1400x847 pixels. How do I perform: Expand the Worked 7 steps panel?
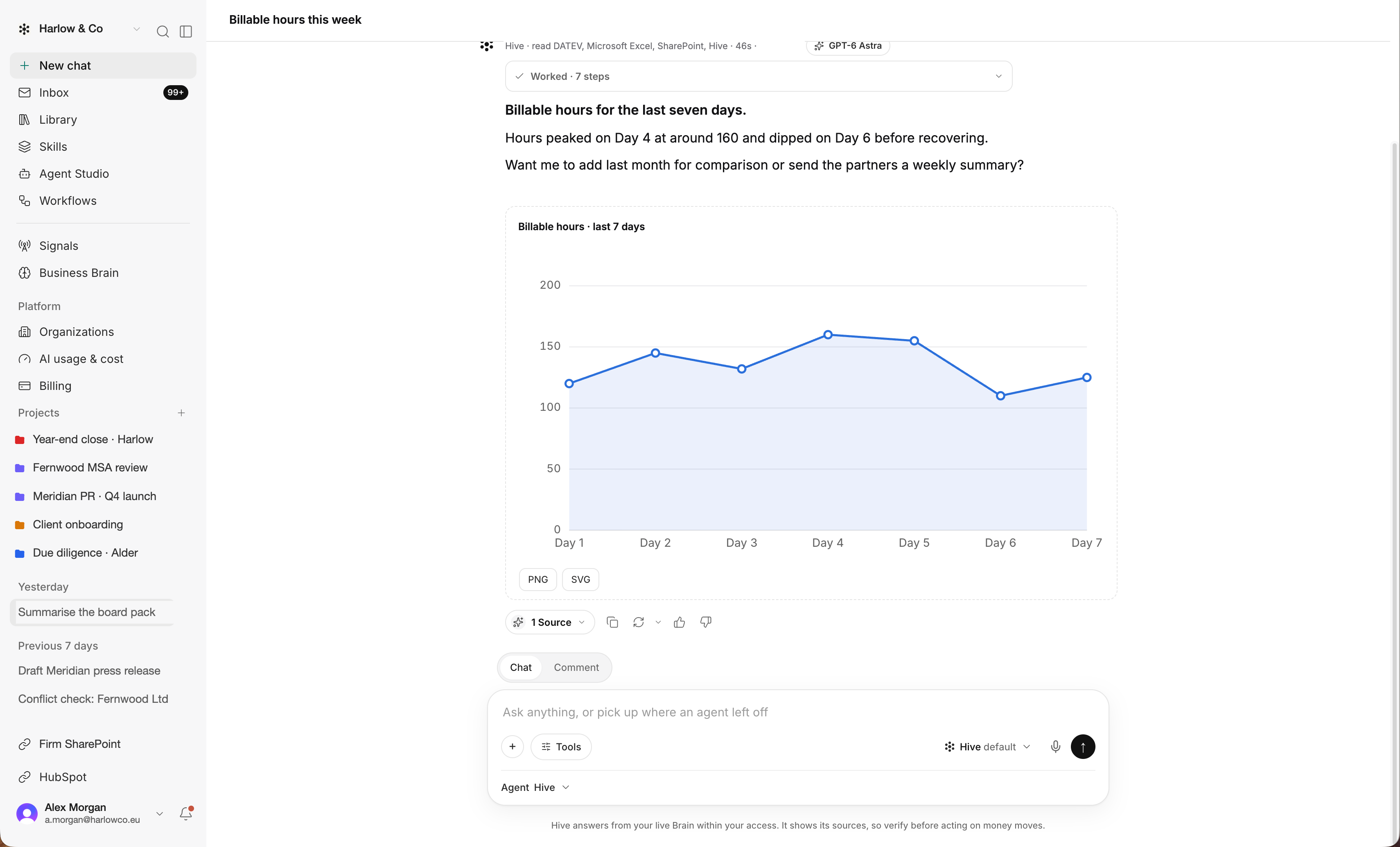pyautogui.click(x=758, y=76)
